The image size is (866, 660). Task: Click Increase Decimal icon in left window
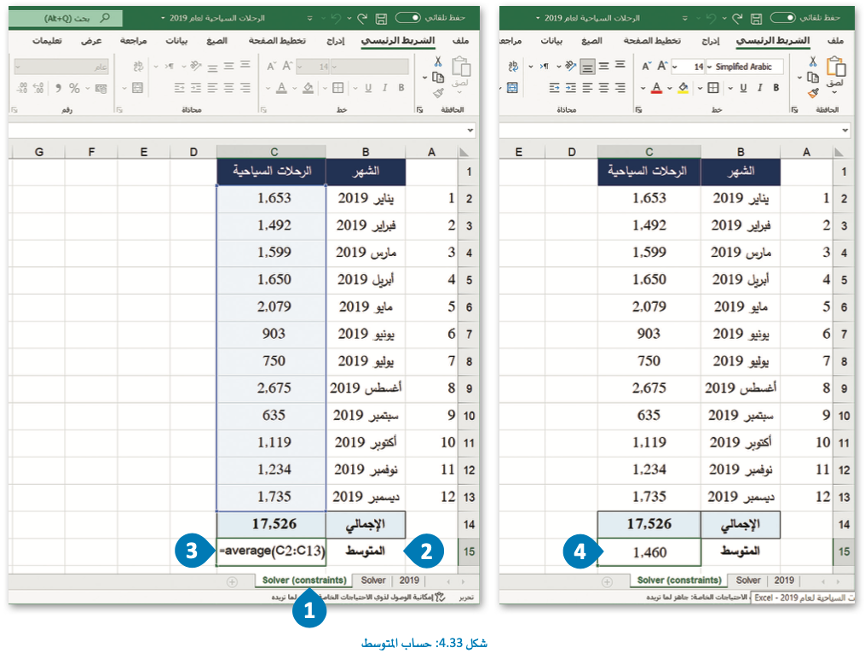38,88
